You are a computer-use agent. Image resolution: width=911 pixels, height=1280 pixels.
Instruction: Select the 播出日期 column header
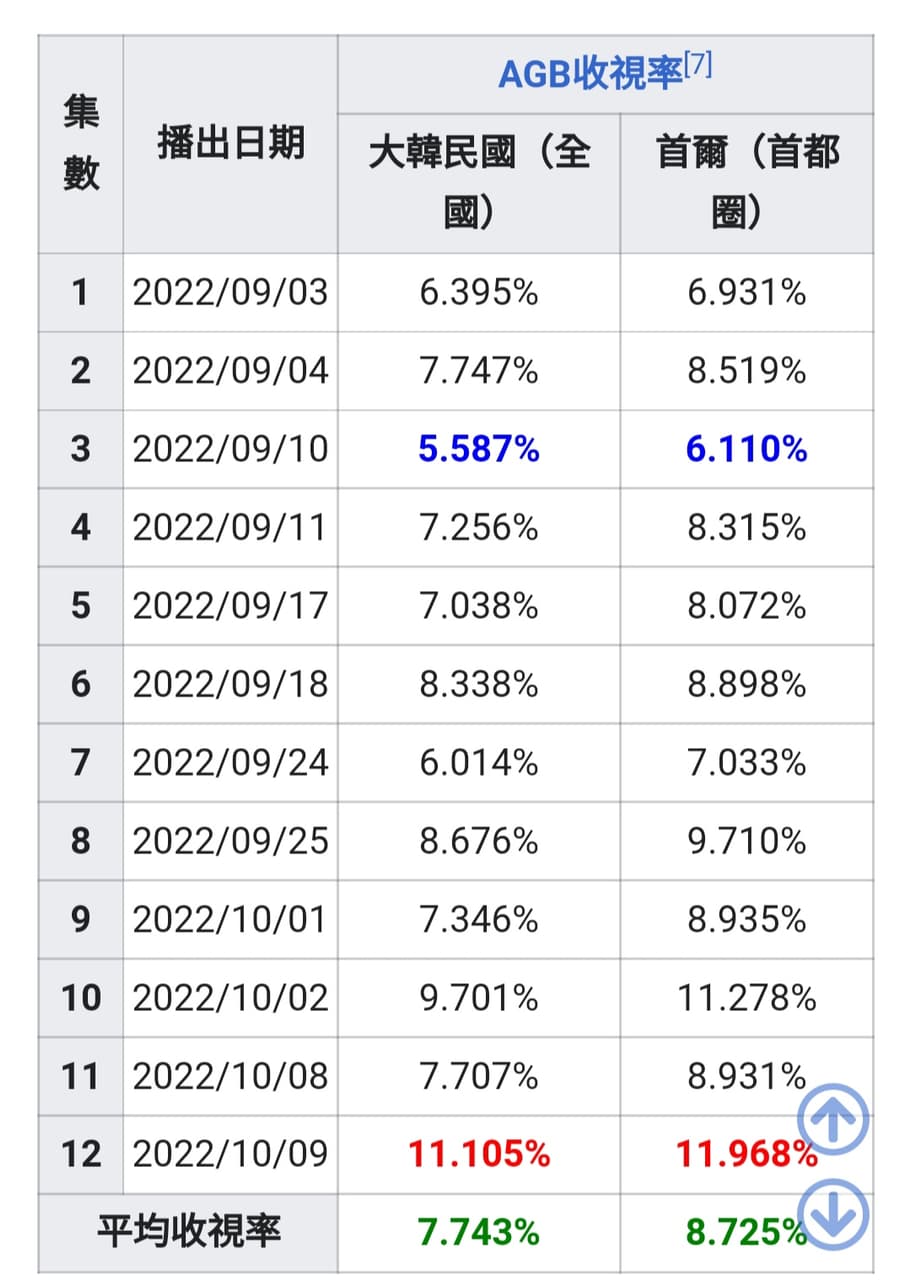230,144
